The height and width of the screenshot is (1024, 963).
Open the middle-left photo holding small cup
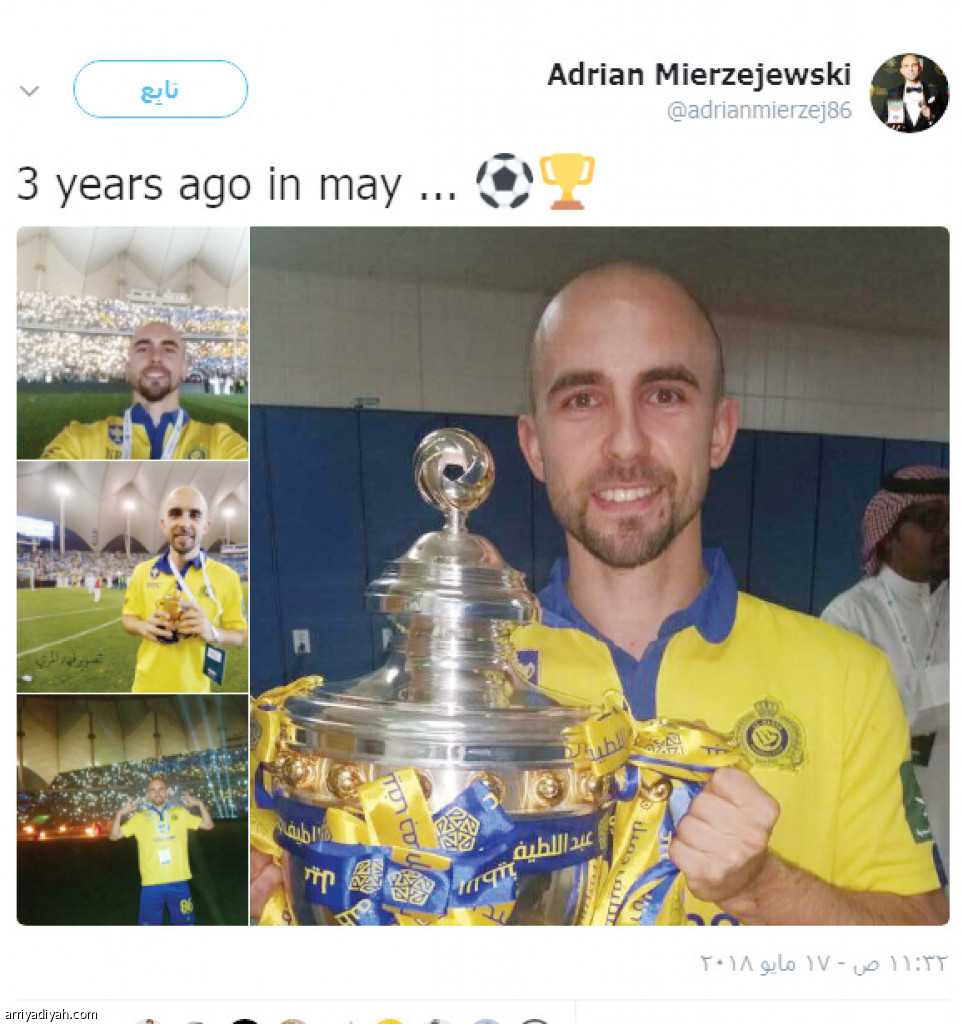(x=133, y=577)
